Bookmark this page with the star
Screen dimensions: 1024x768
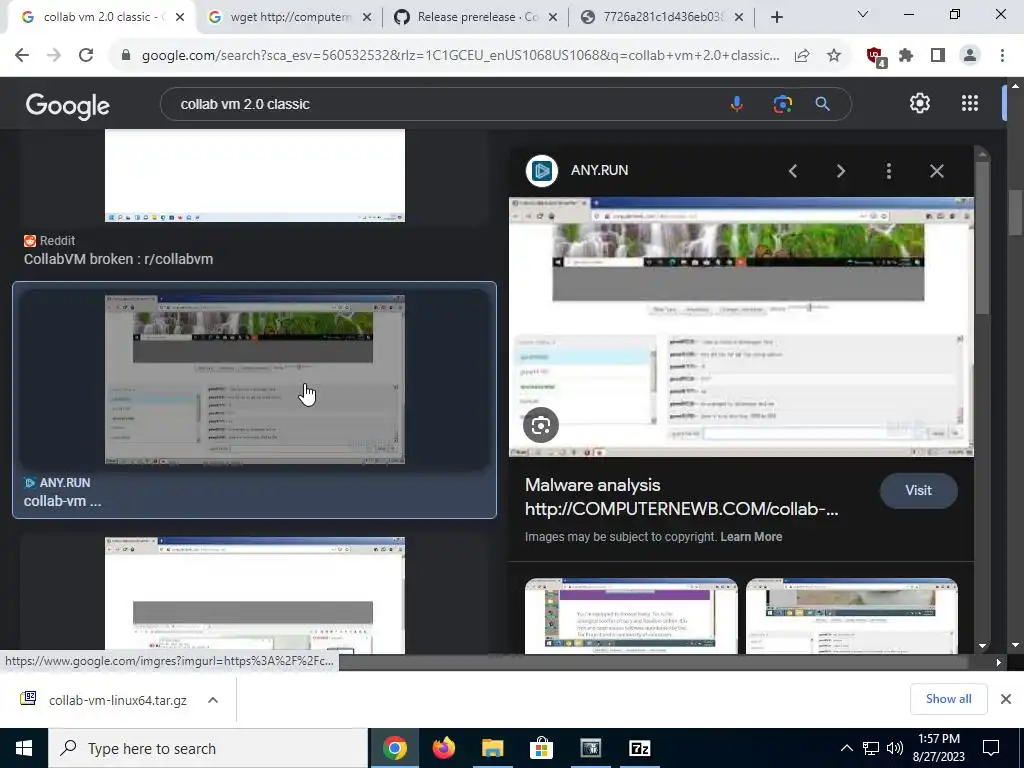834,56
